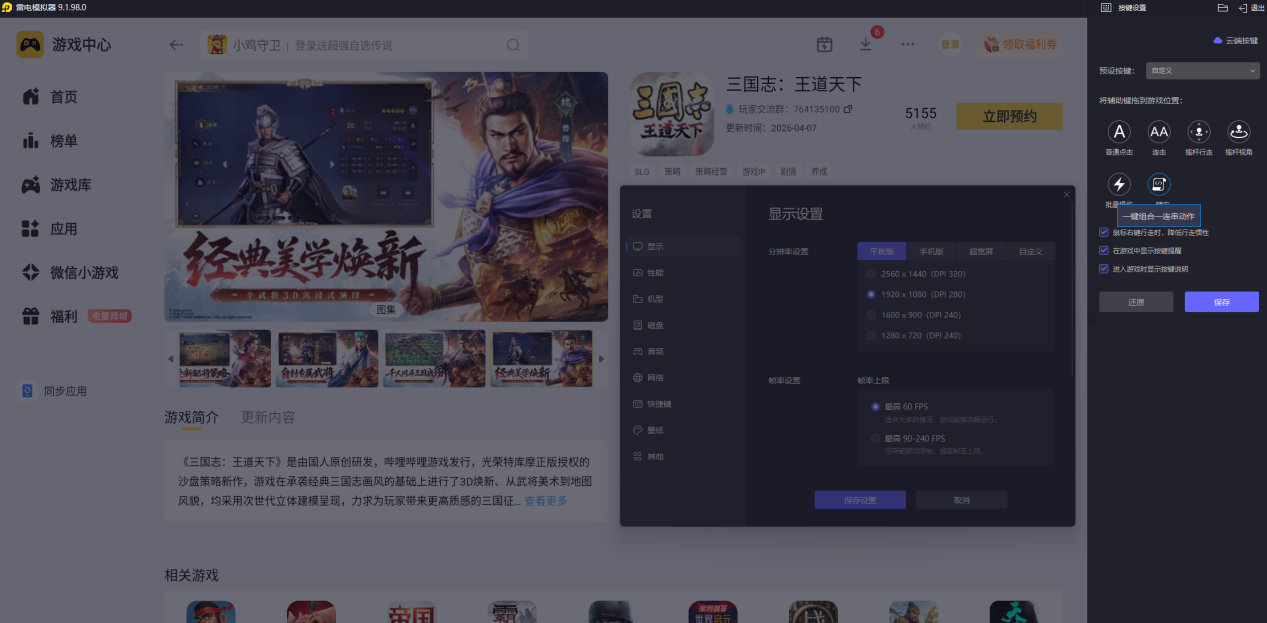Viewport: 1267px width, 623px height.
Task: Switch to the 超宽屏 ultrawide resolution tab
Action: point(980,251)
